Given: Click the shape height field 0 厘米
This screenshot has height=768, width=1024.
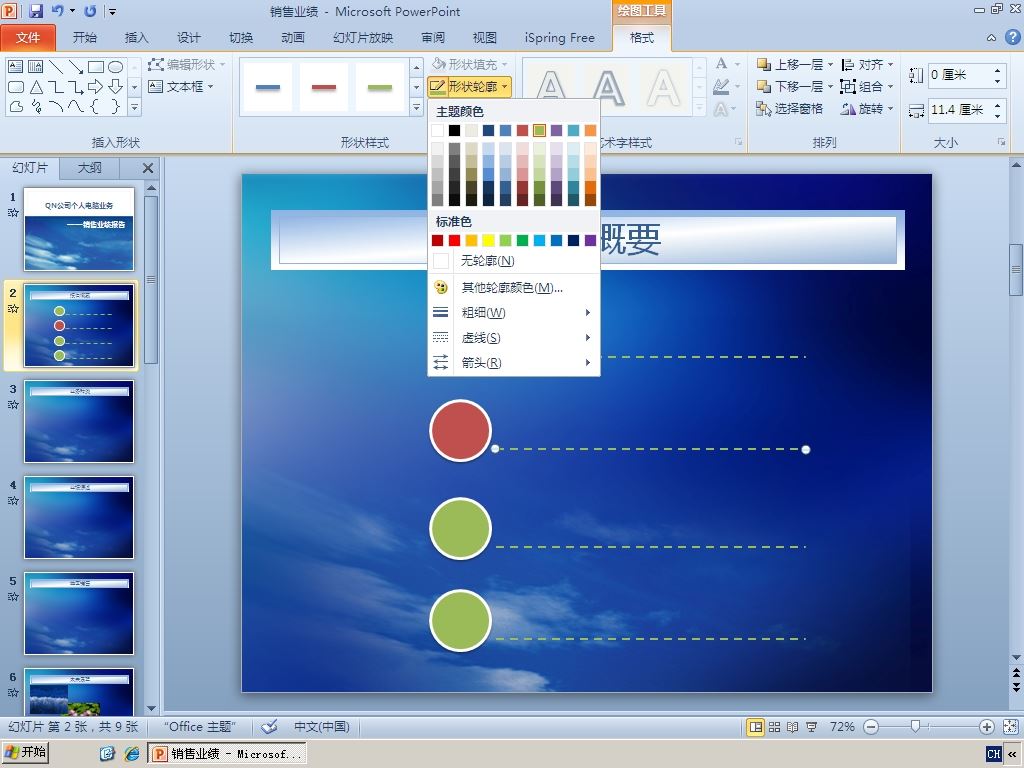Looking at the screenshot, I should 960,75.
